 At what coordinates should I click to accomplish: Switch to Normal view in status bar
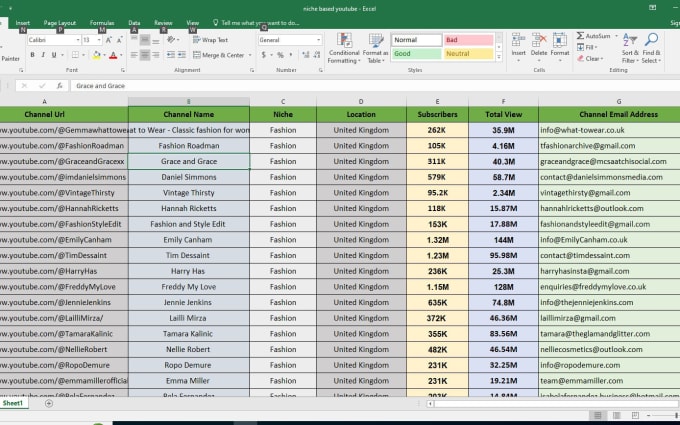pos(598,415)
